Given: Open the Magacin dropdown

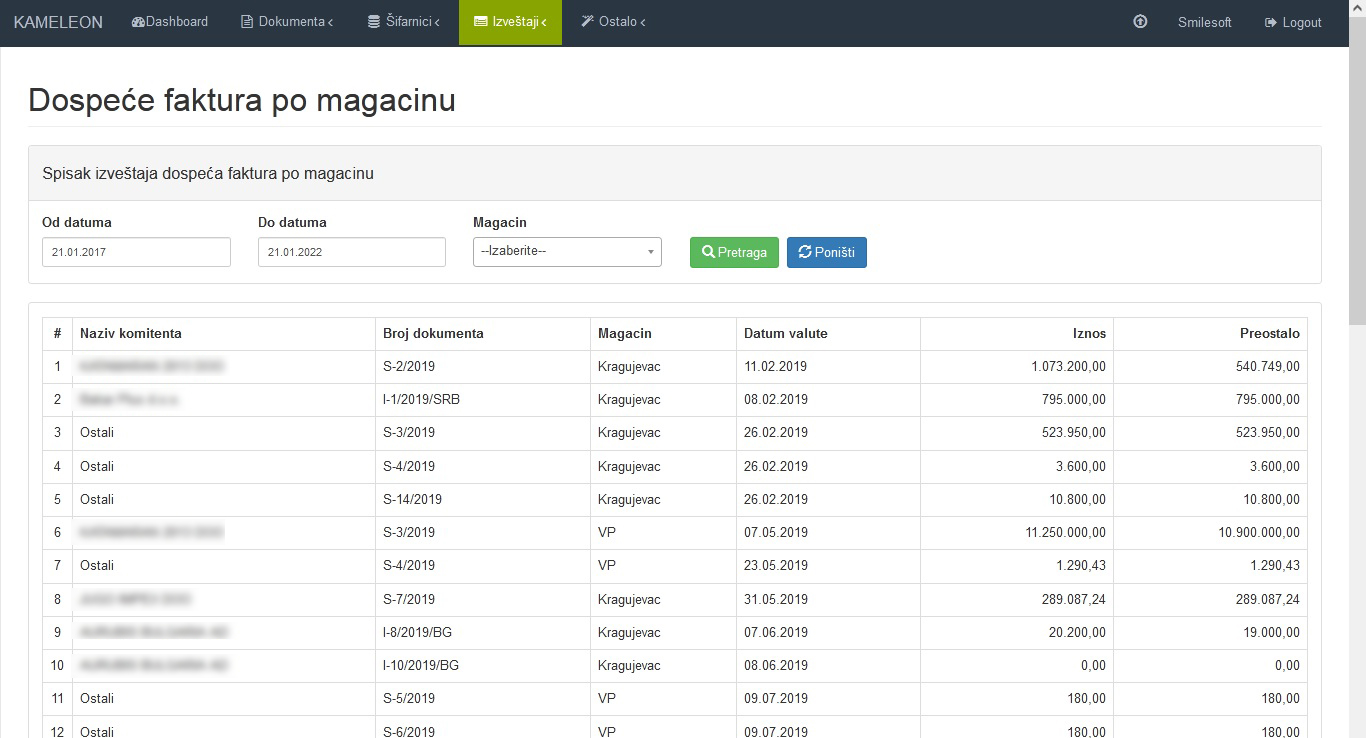Looking at the screenshot, I should 567,252.
